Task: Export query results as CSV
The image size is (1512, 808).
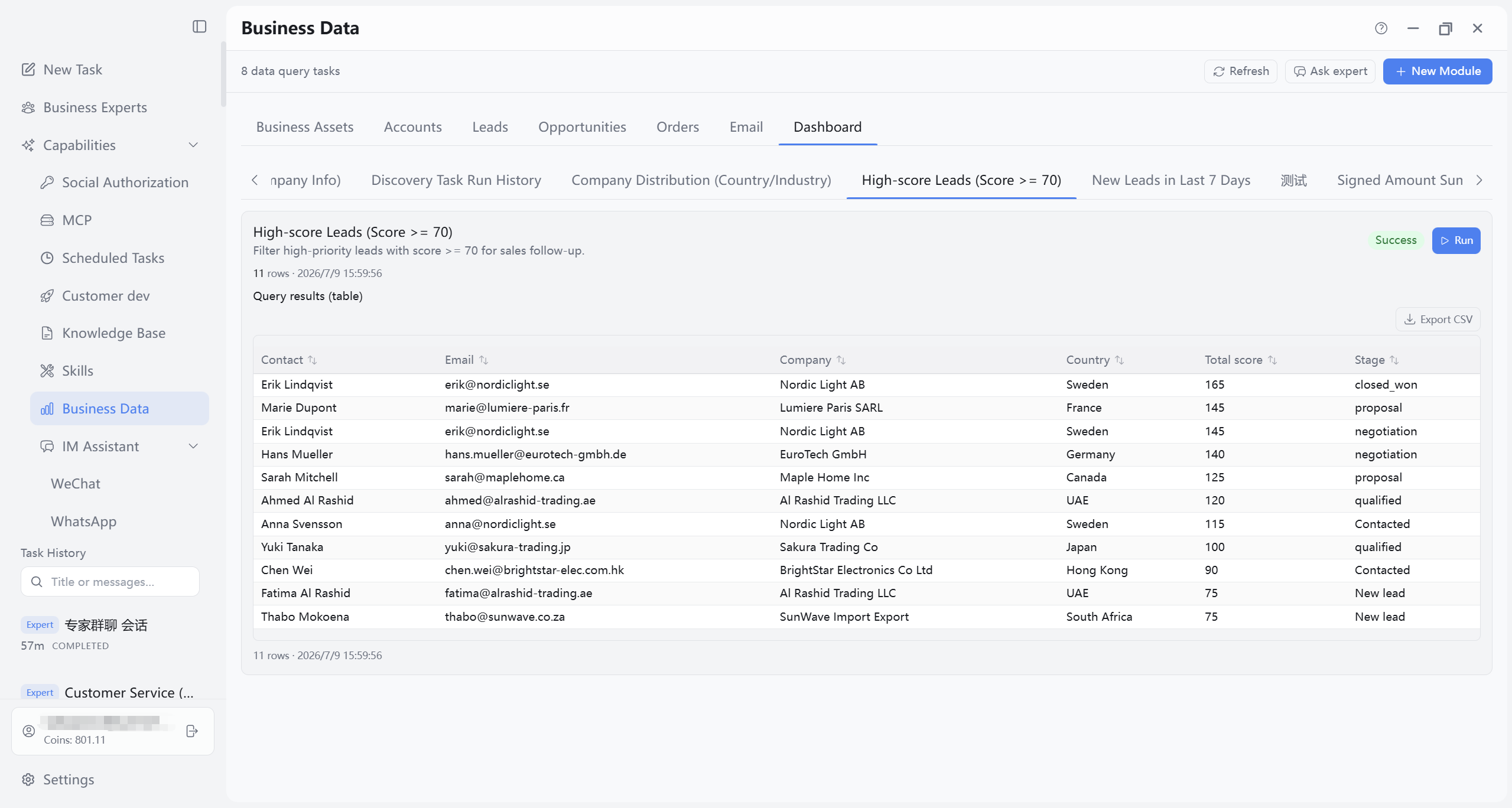Action: click(x=1438, y=320)
